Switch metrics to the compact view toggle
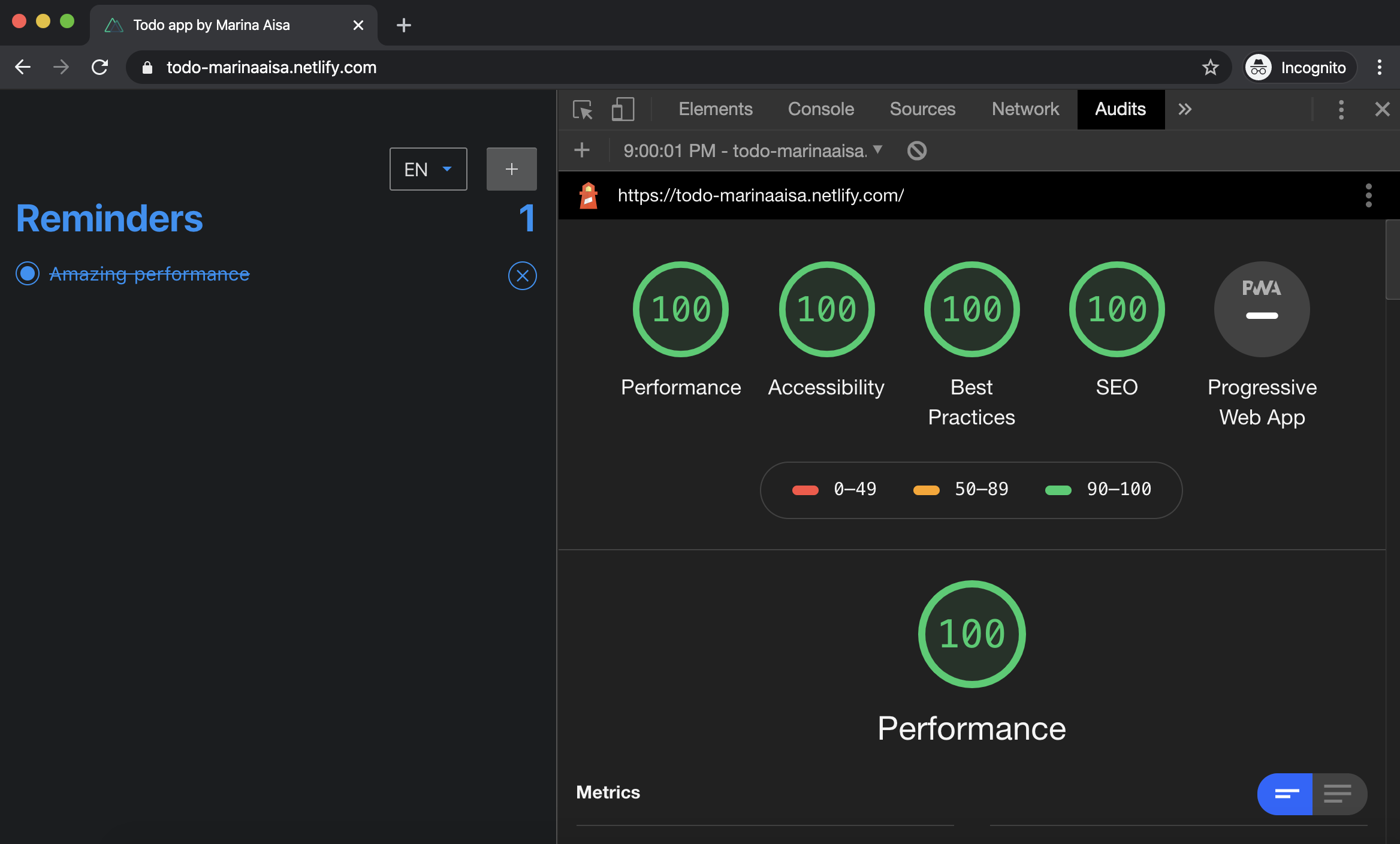 tap(1285, 794)
